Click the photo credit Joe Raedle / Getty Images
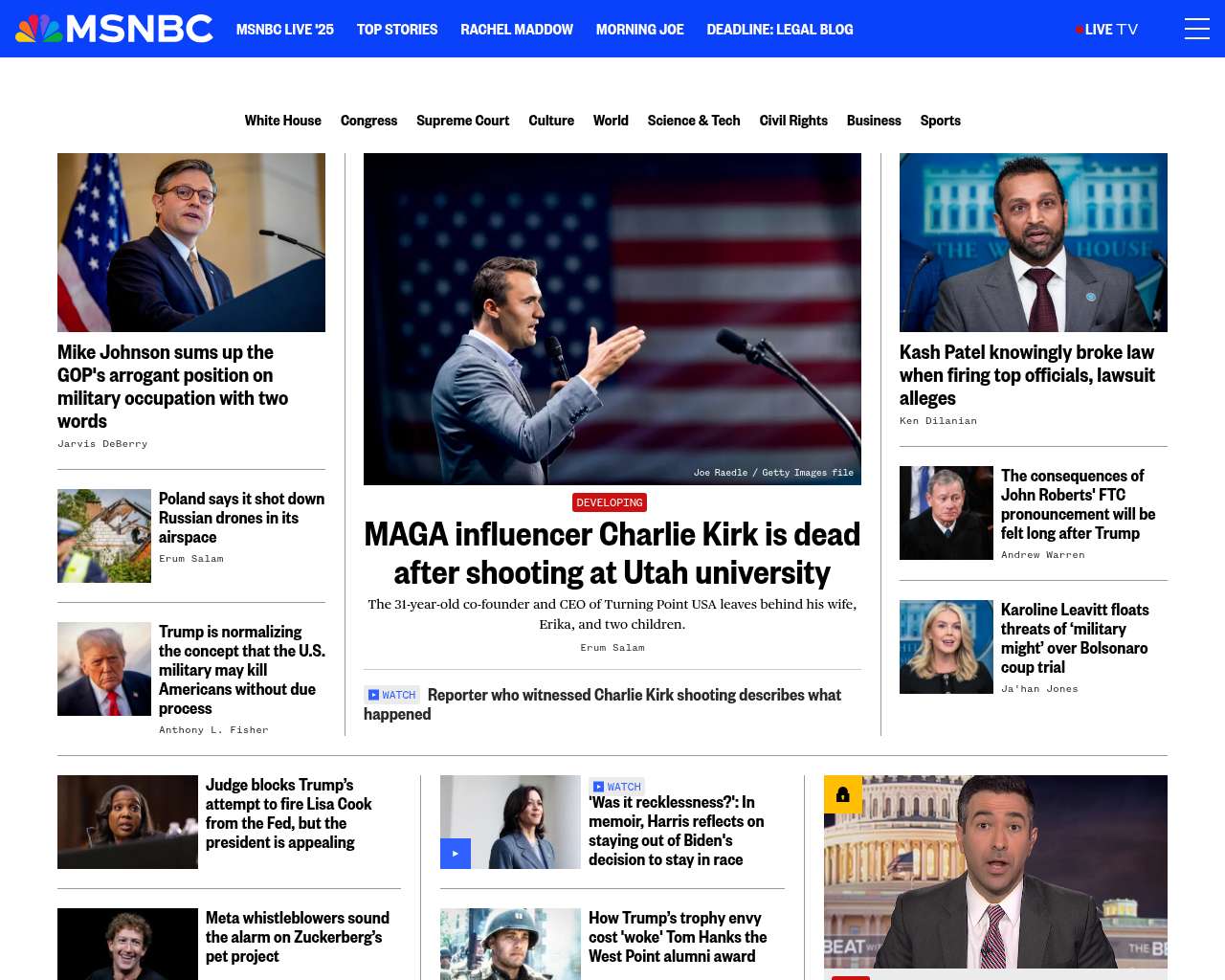 pyautogui.click(x=773, y=473)
